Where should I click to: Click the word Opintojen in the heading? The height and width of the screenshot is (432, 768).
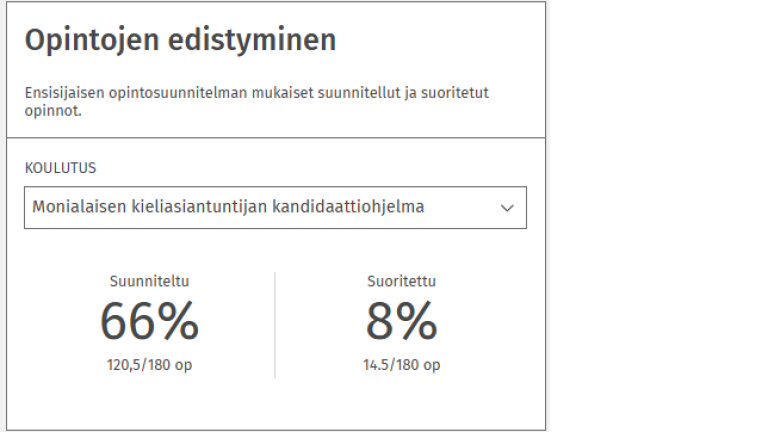(x=87, y=40)
